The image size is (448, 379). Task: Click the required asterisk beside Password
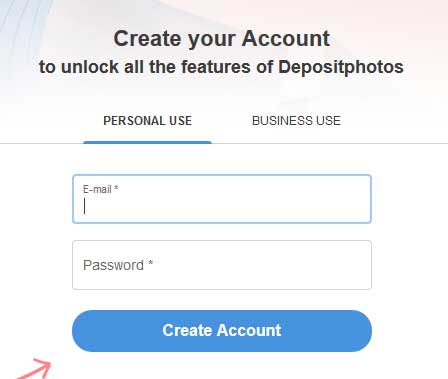pyautogui.click(x=150, y=262)
